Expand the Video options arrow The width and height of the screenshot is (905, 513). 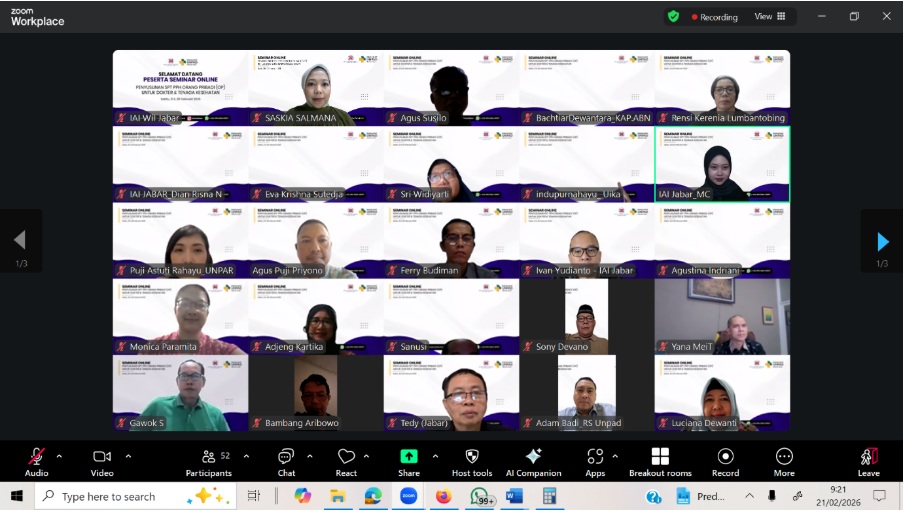click(128, 456)
